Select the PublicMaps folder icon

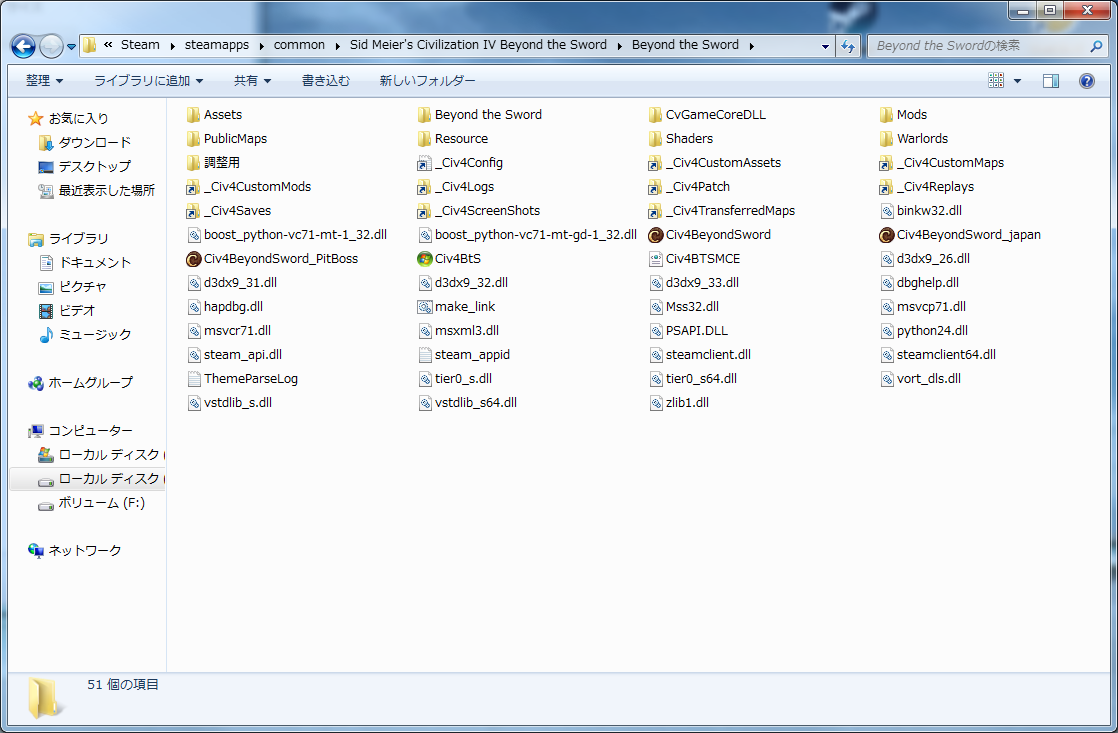click(193, 139)
